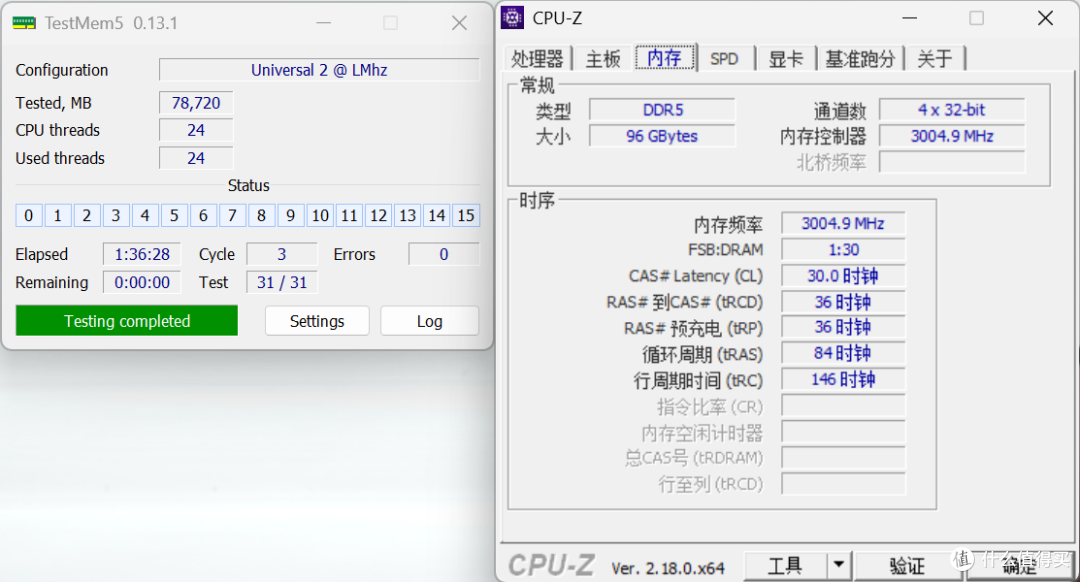Click the 类型 value DDR5
The height and width of the screenshot is (582, 1080).
[663, 110]
